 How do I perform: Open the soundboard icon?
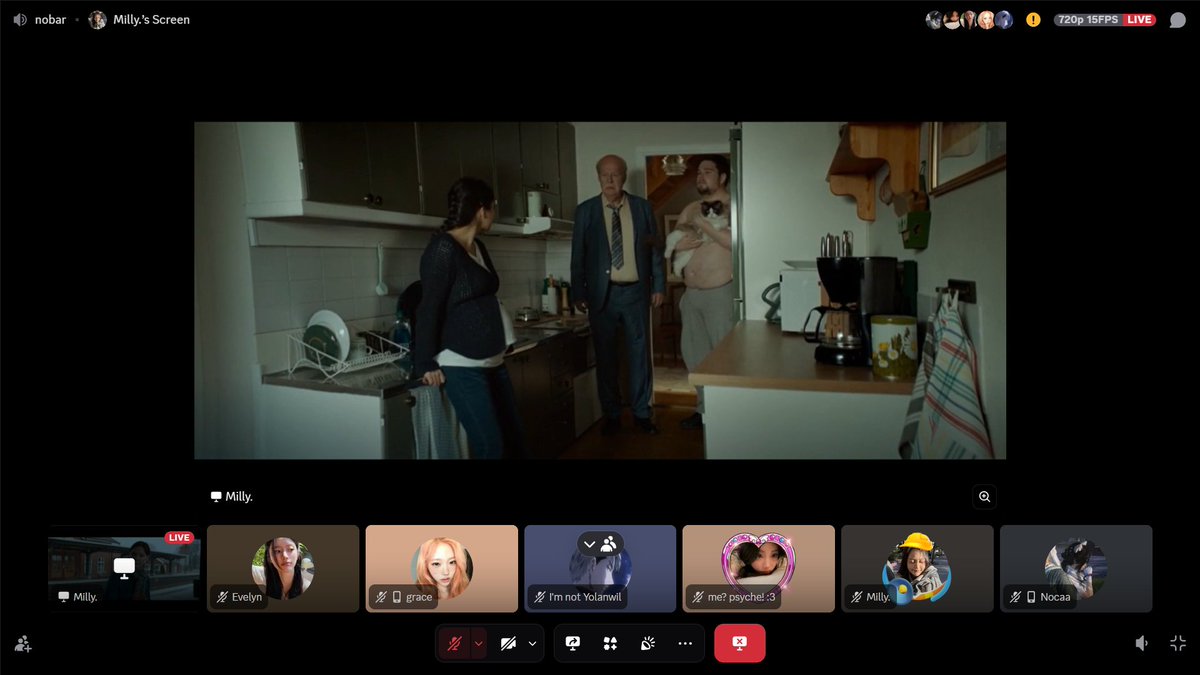(647, 643)
